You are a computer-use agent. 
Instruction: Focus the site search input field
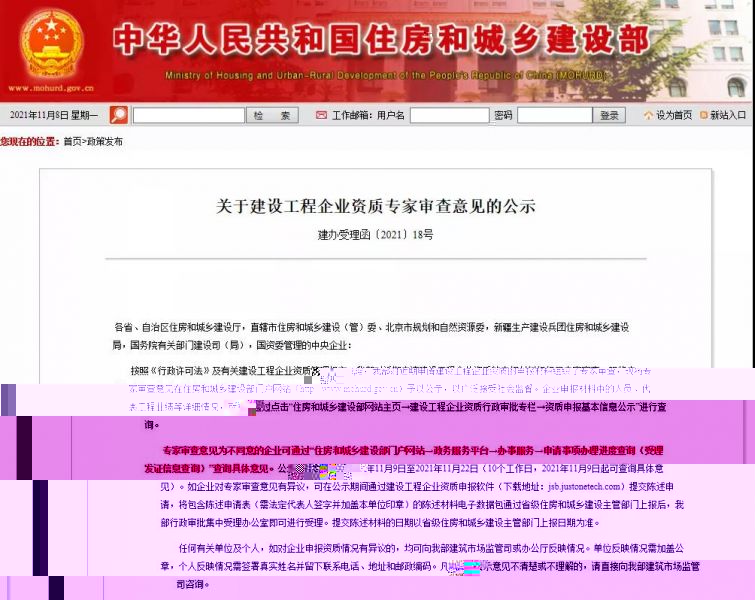tap(189, 116)
